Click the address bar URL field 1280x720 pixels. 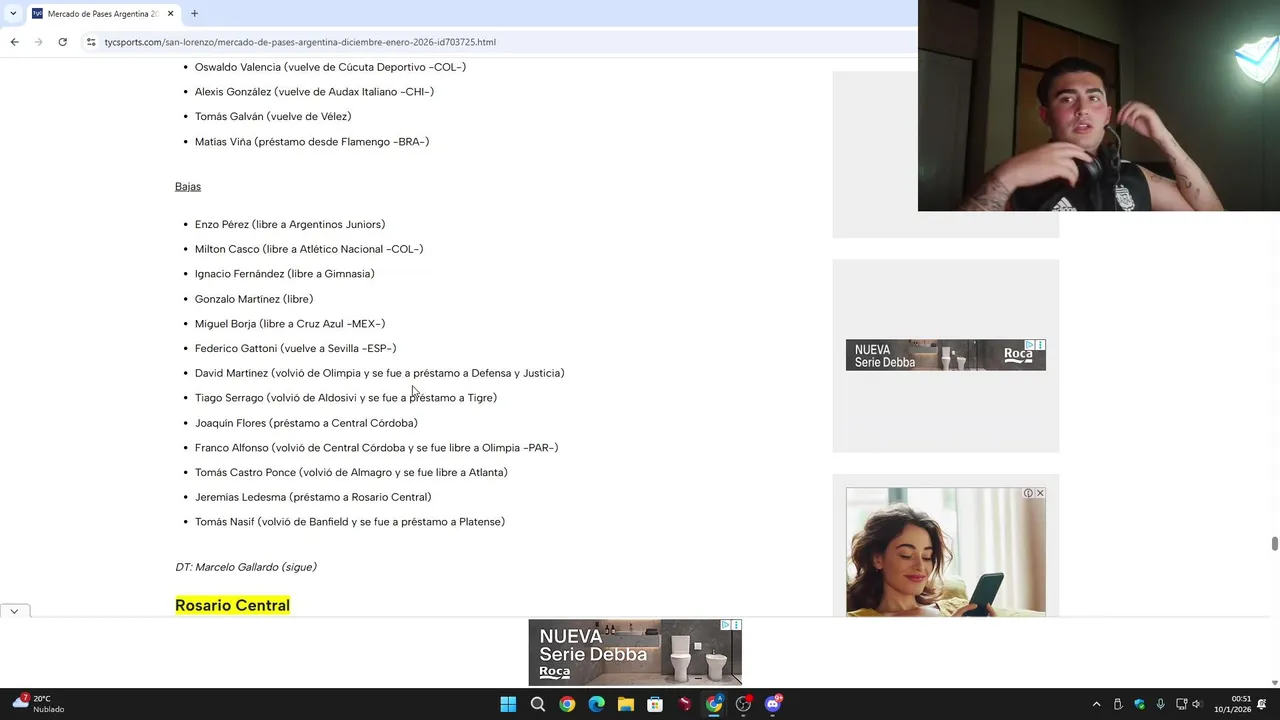click(500, 42)
